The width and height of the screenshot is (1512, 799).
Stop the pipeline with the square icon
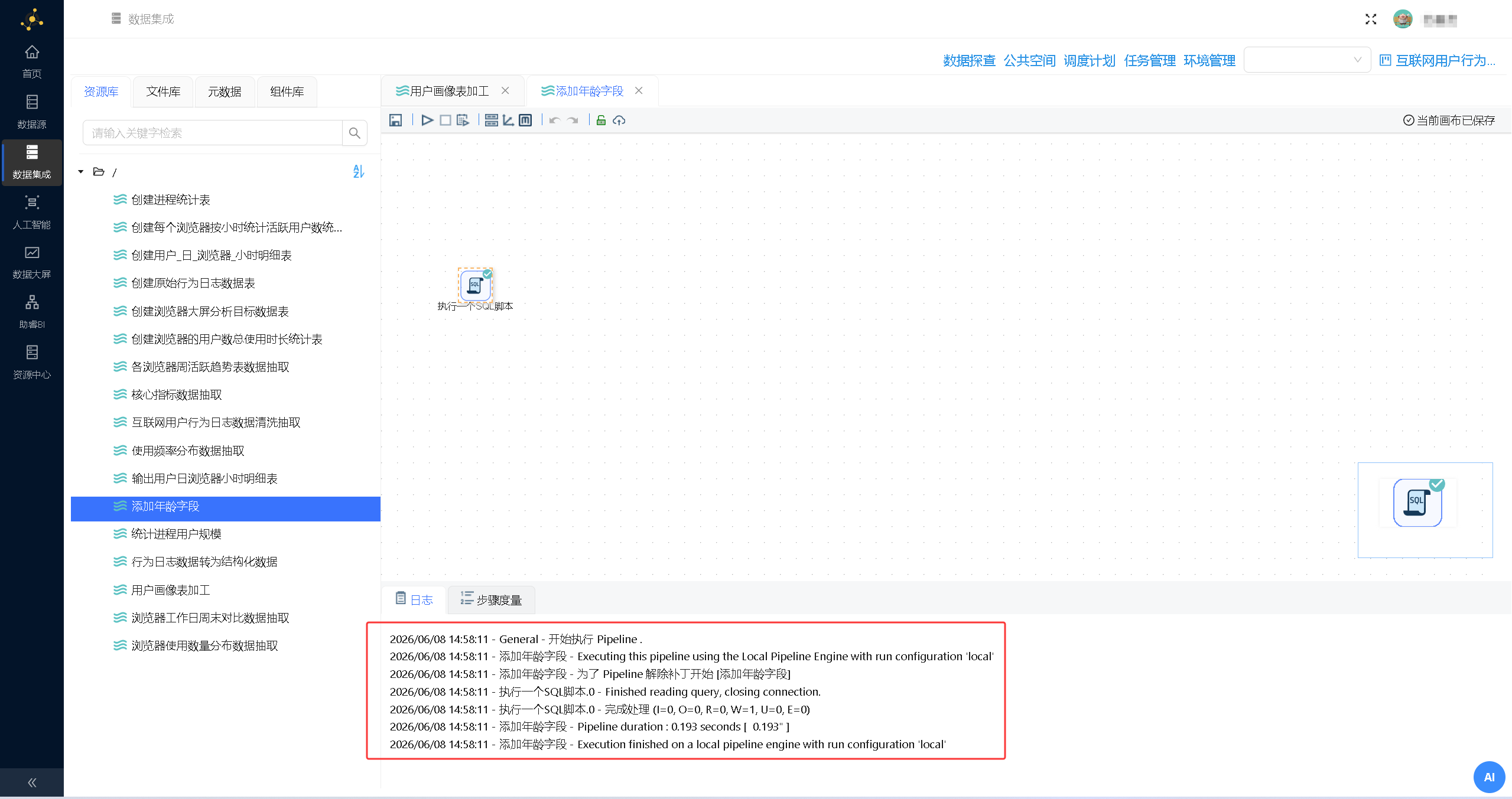[x=446, y=120]
